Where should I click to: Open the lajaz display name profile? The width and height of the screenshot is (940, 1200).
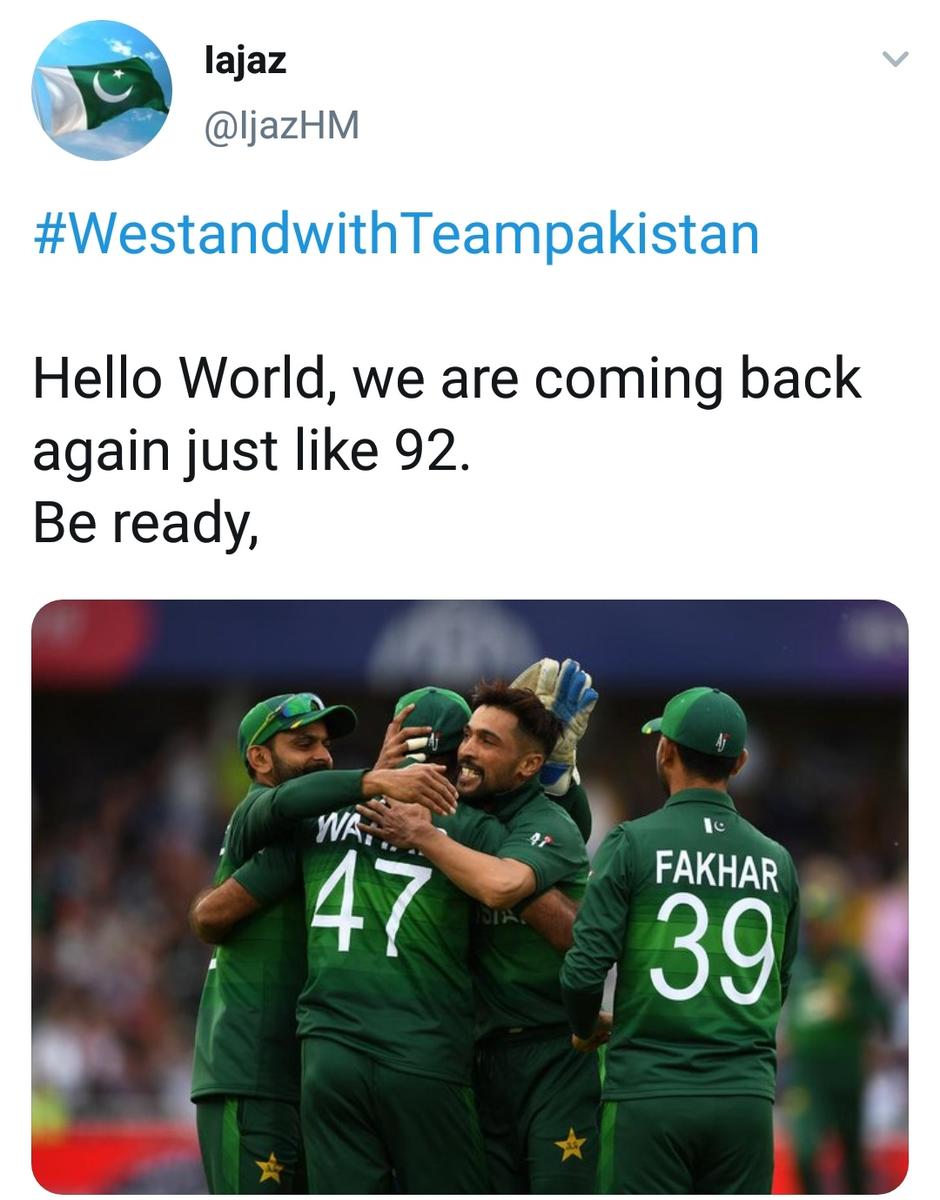245,60
